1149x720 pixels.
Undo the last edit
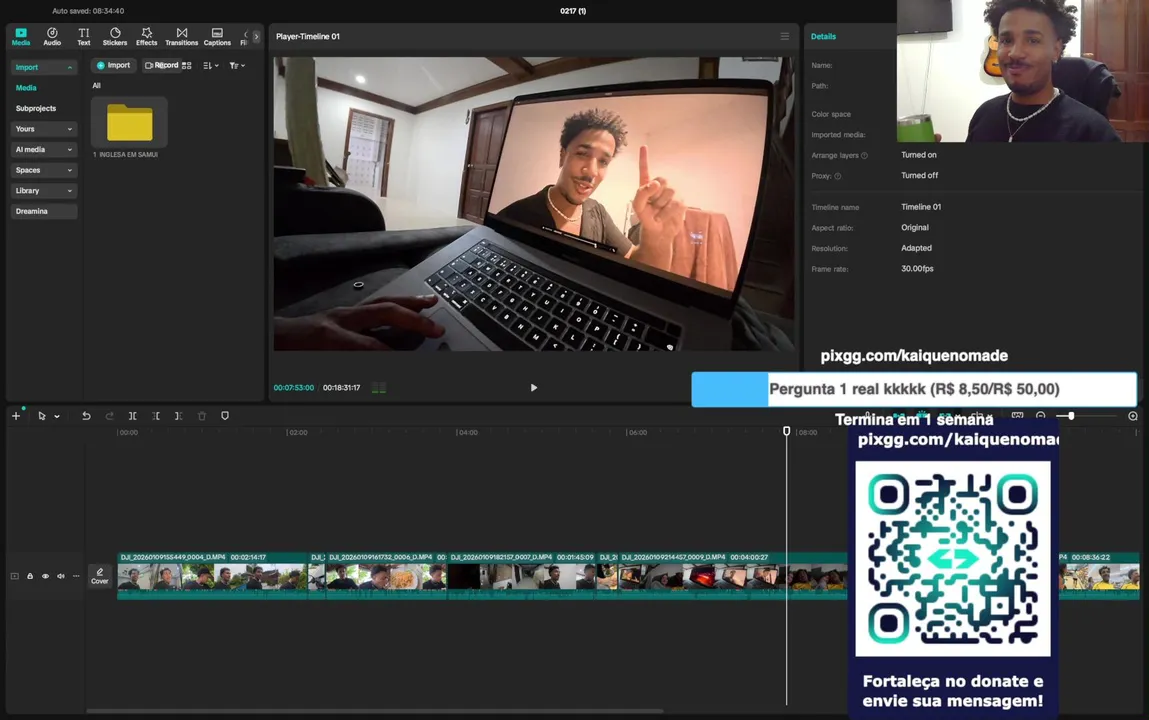click(x=86, y=416)
